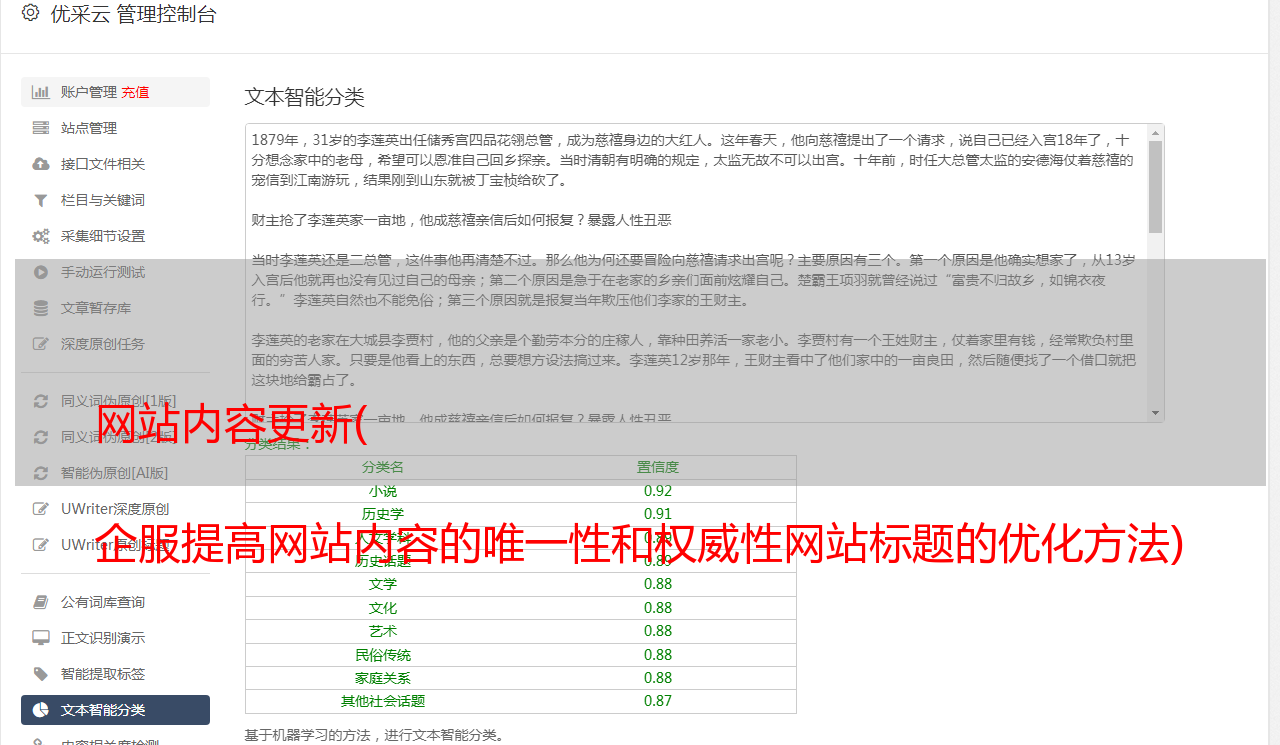The image size is (1280, 745).
Task: Click the monitor icon for 正文识别演示
Action: click(41, 638)
